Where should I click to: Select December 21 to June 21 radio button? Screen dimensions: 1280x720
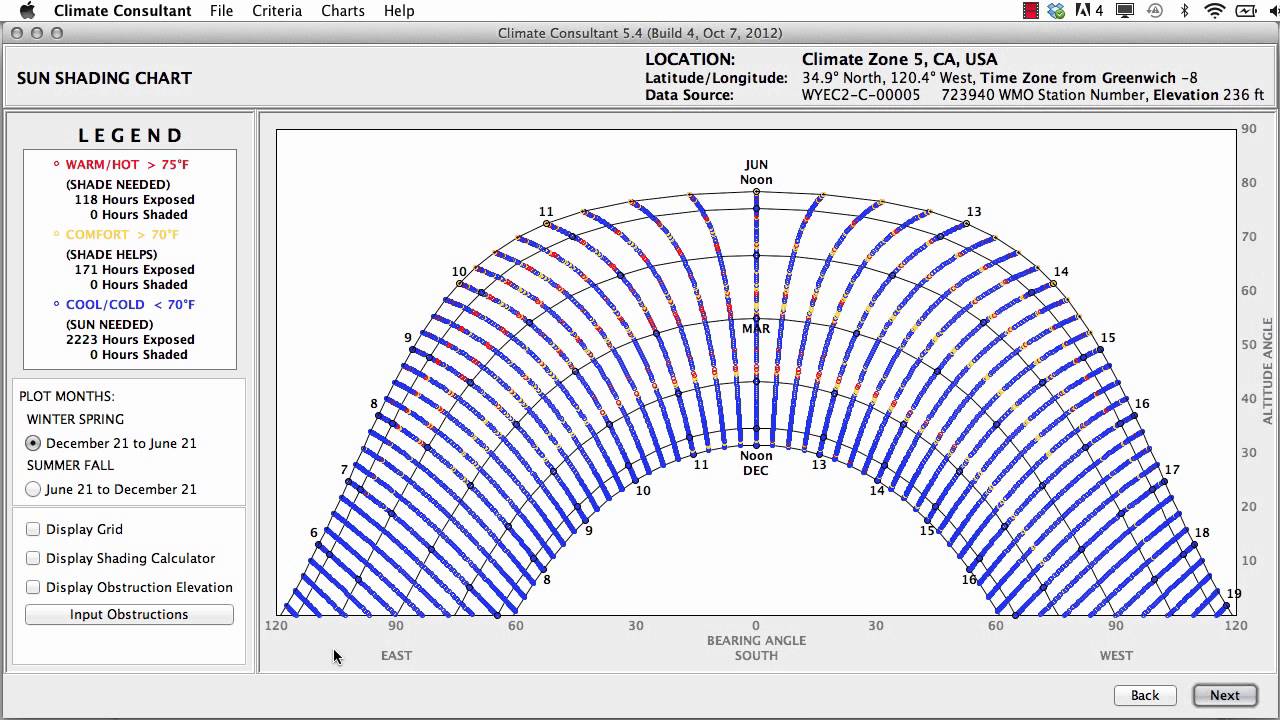[x=33, y=443]
